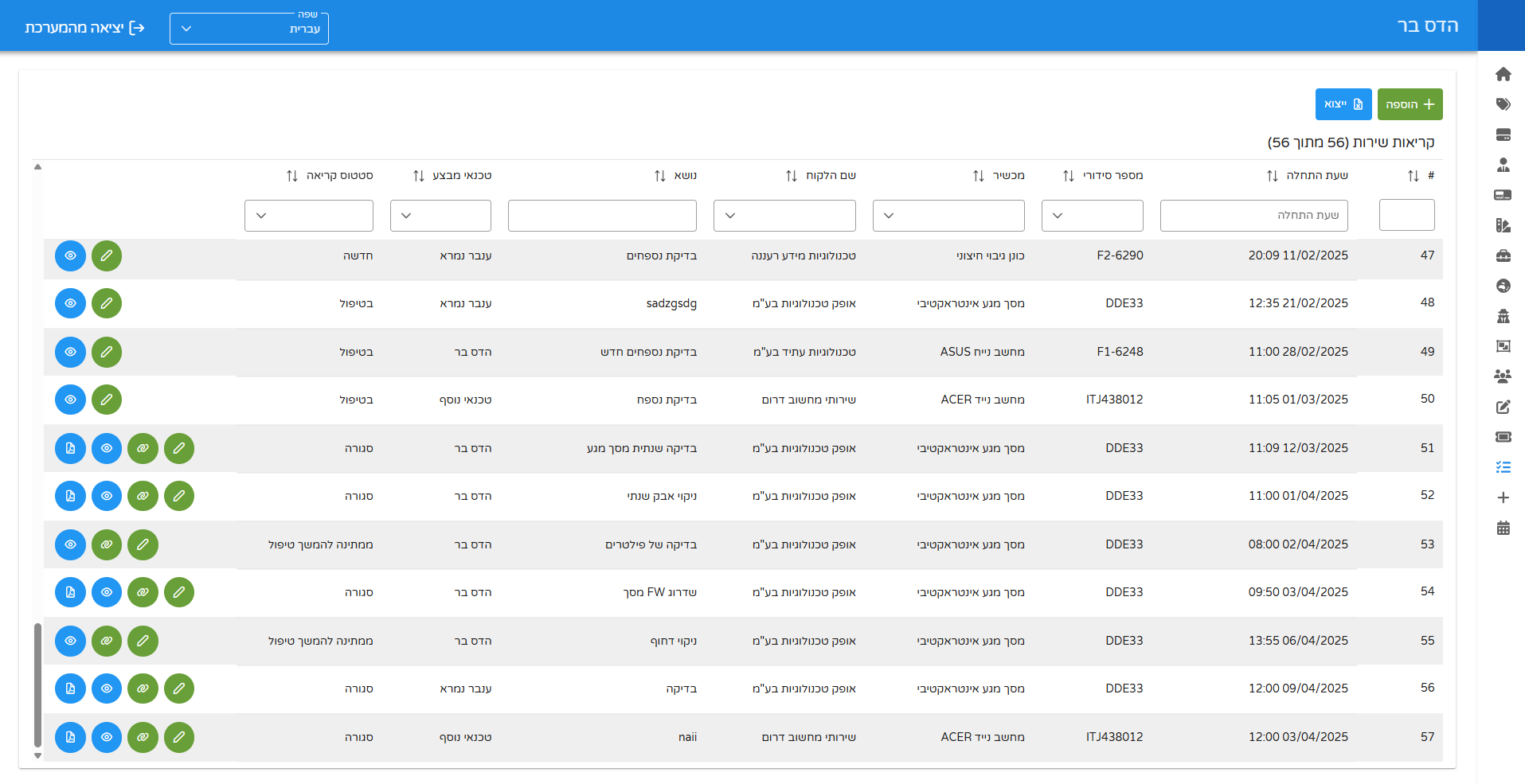Click the table vertical scrollbar thumb
Screen dimensions: 1525x784
[37, 685]
